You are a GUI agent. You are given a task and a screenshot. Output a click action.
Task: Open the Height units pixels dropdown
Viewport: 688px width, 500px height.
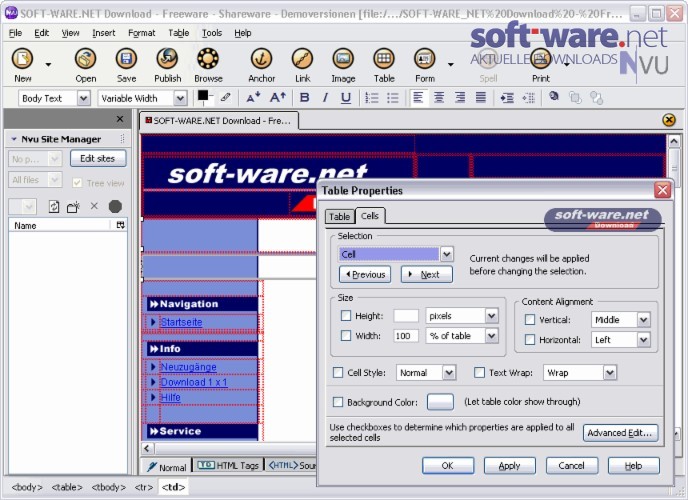coord(462,315)
